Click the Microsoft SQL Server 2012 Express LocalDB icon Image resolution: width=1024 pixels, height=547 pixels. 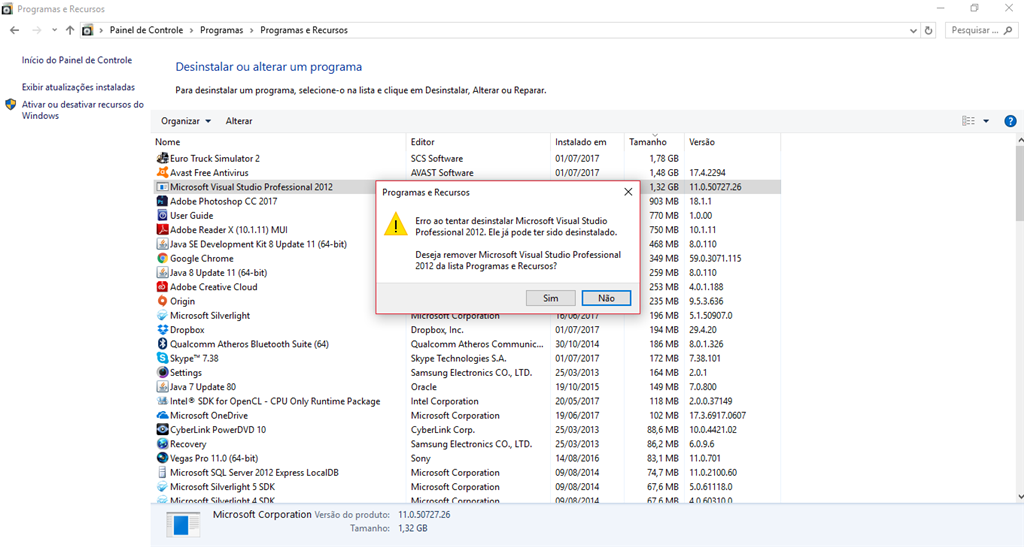pyautogui.click(x=162, y=473)
